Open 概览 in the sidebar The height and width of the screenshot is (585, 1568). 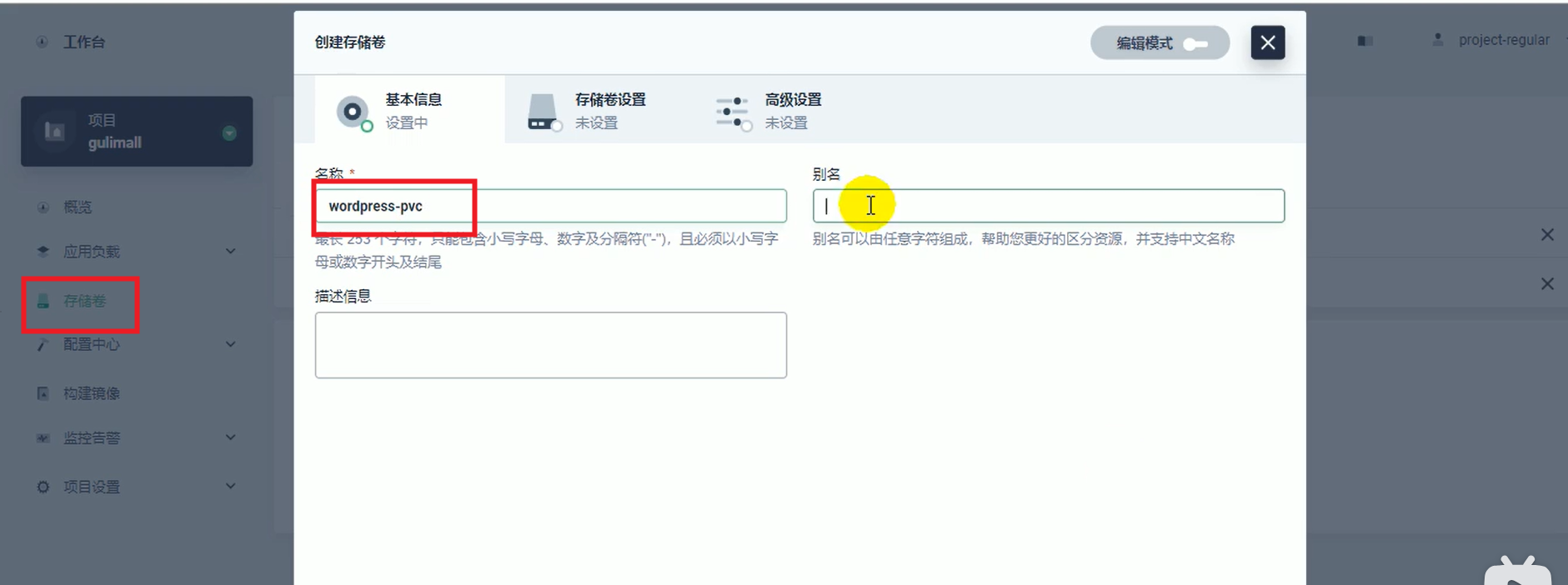coord(78,207)
